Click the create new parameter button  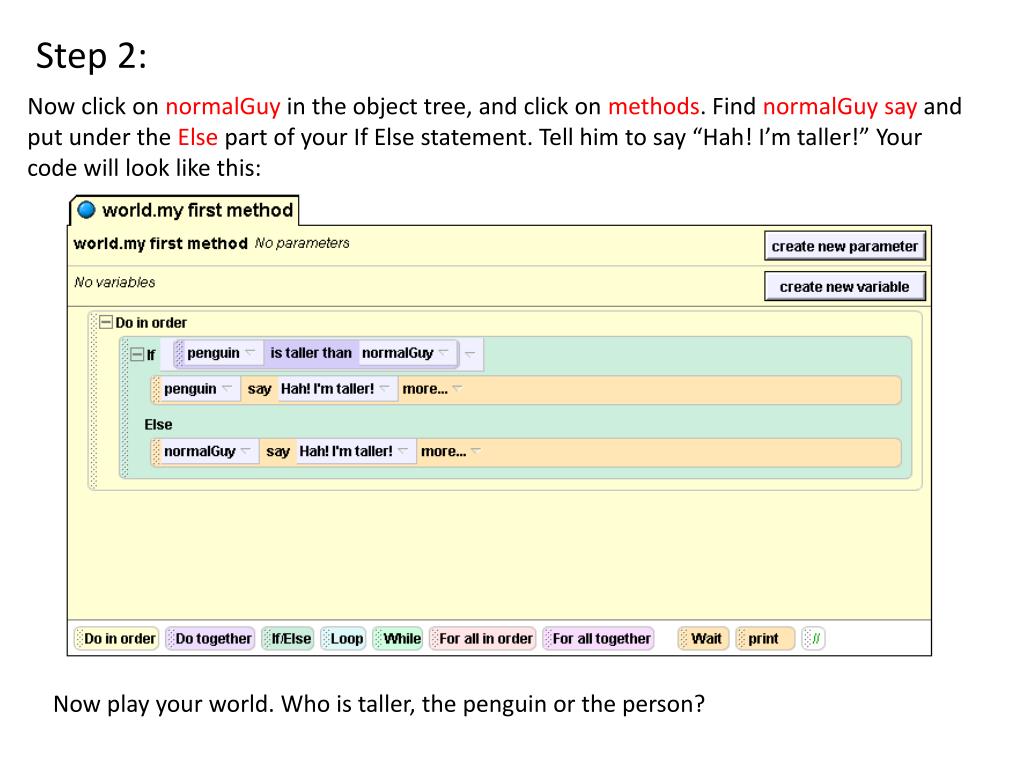(844, 246)
